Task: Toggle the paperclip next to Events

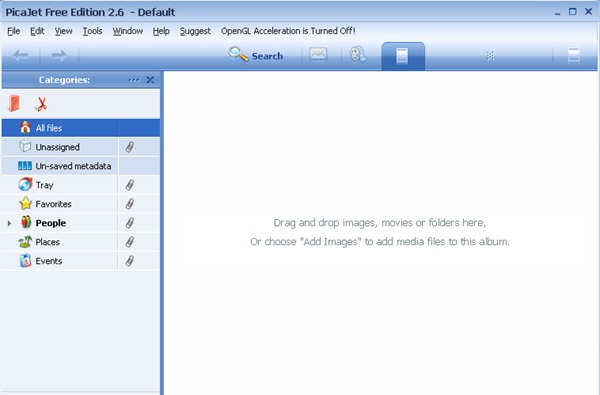Action: (130, 261)
